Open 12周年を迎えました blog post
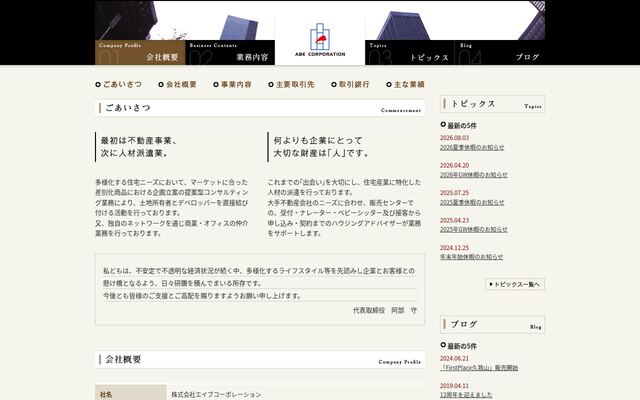 tap(466, 395)
